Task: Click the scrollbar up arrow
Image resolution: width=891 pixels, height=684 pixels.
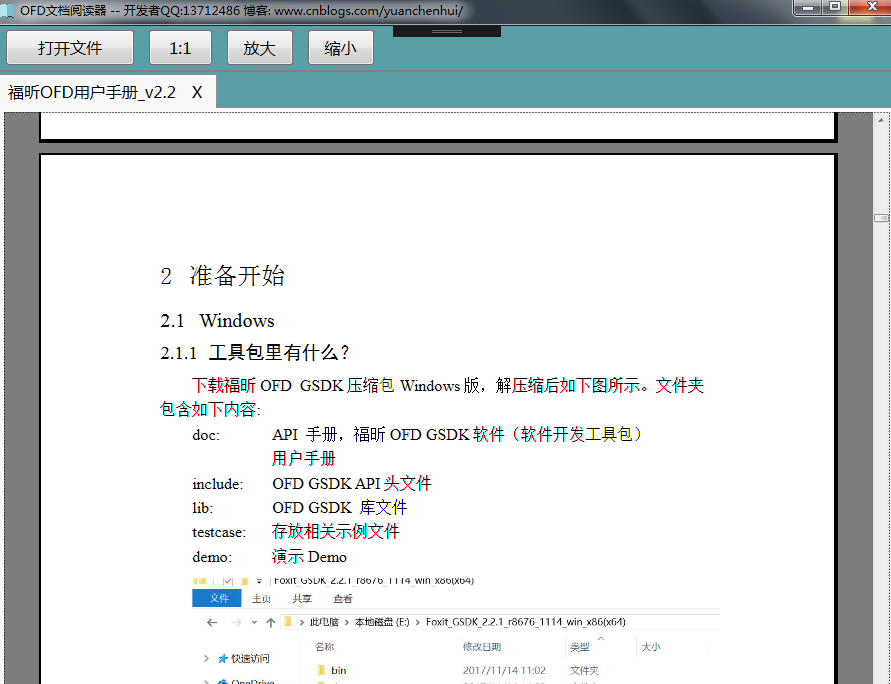Action: point(881,120)
